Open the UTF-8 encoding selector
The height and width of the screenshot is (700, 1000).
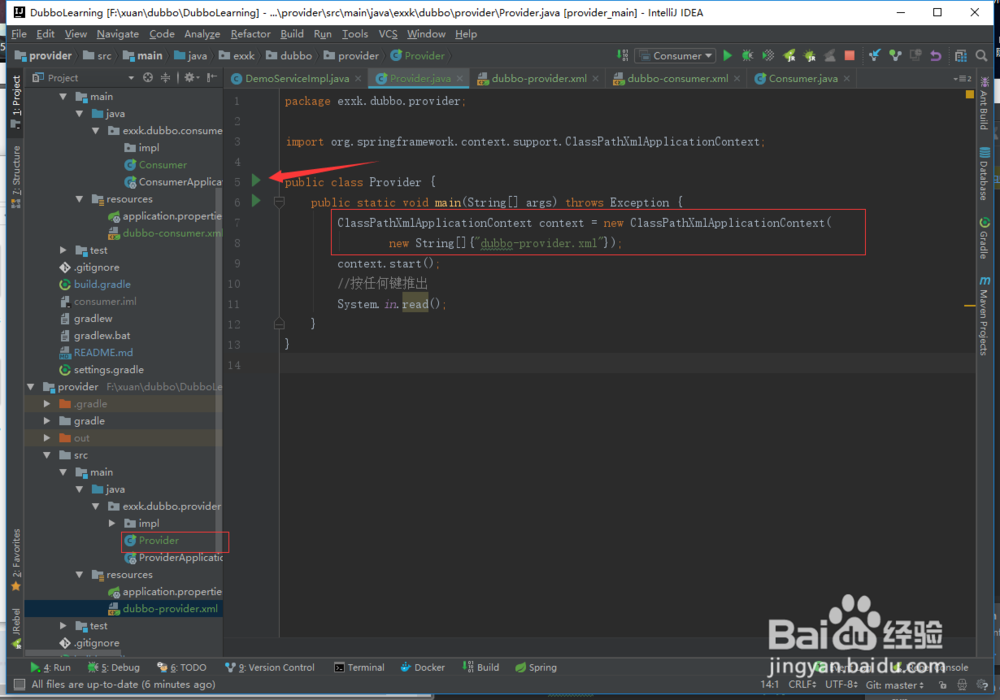pos(841,685)
